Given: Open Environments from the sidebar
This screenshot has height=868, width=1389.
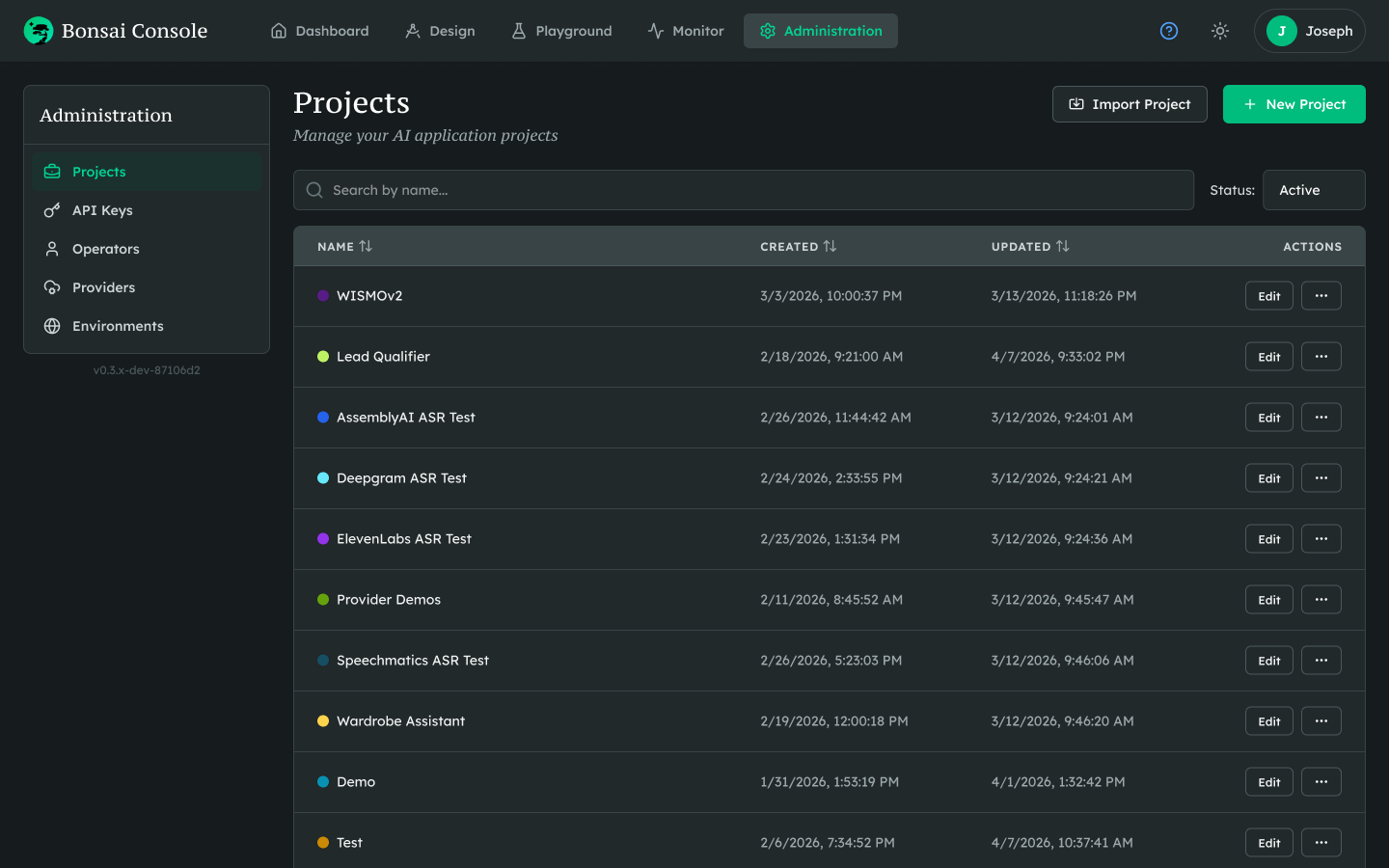Looking at the screenshot, I should tap(118, 326).
